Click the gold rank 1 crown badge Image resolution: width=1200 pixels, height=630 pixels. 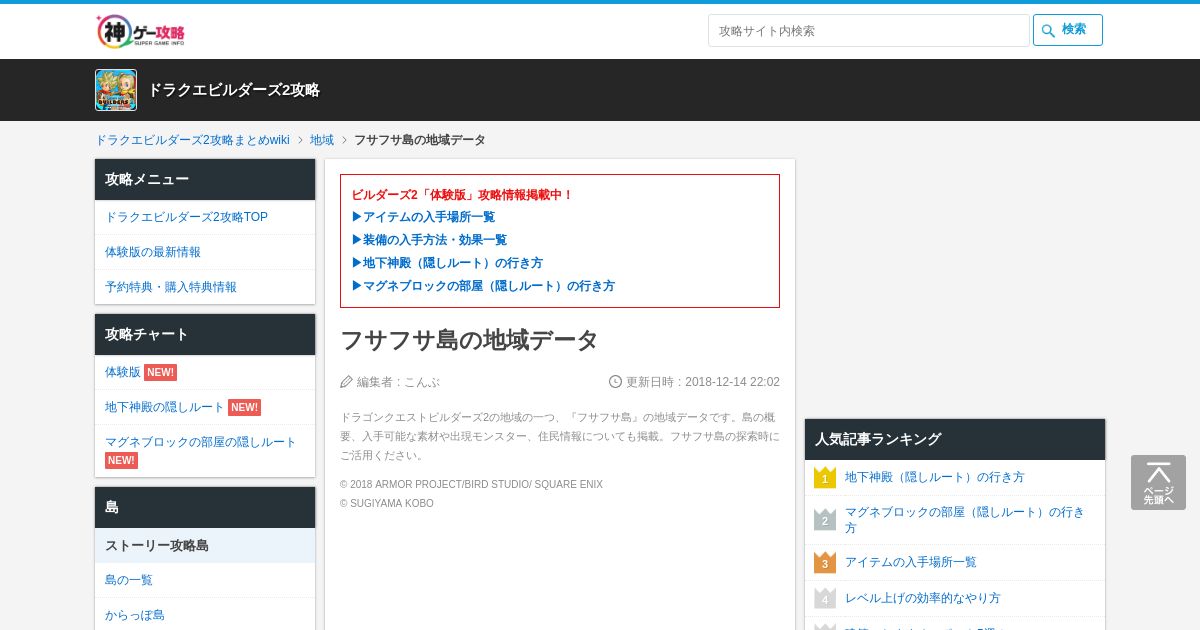pos(825,478)
